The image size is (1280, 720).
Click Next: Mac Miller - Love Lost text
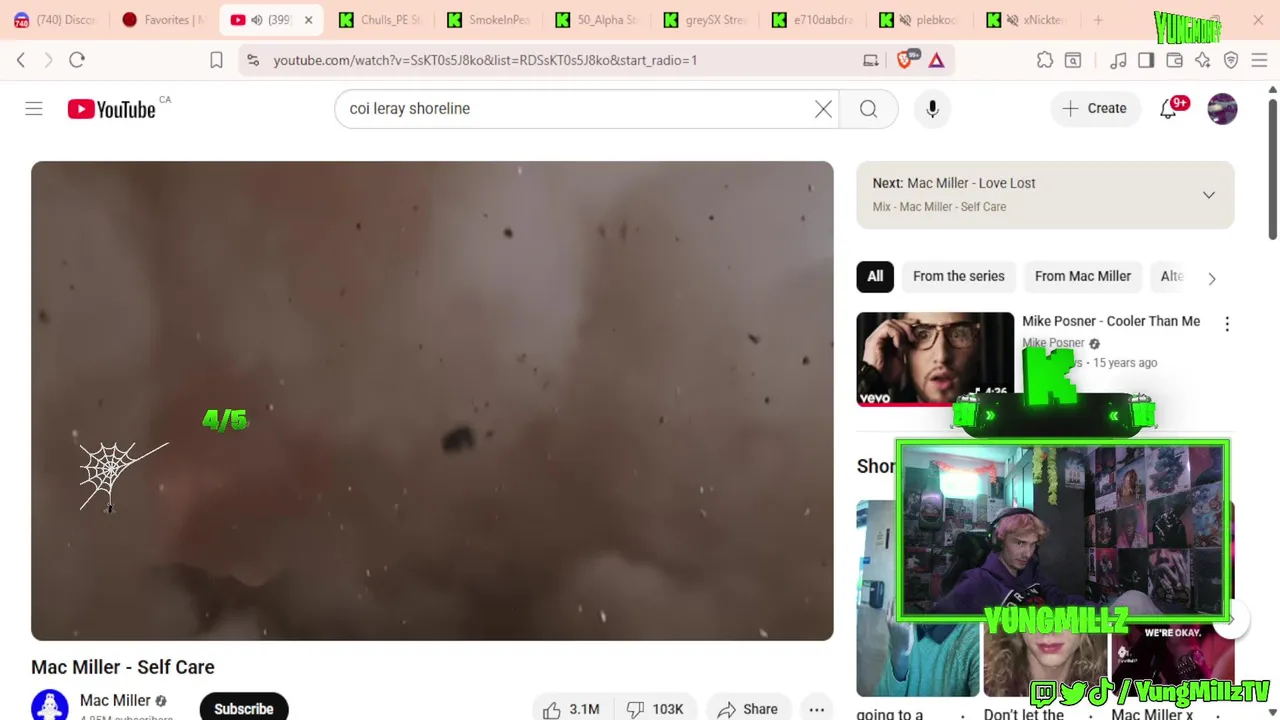(954, 183)
